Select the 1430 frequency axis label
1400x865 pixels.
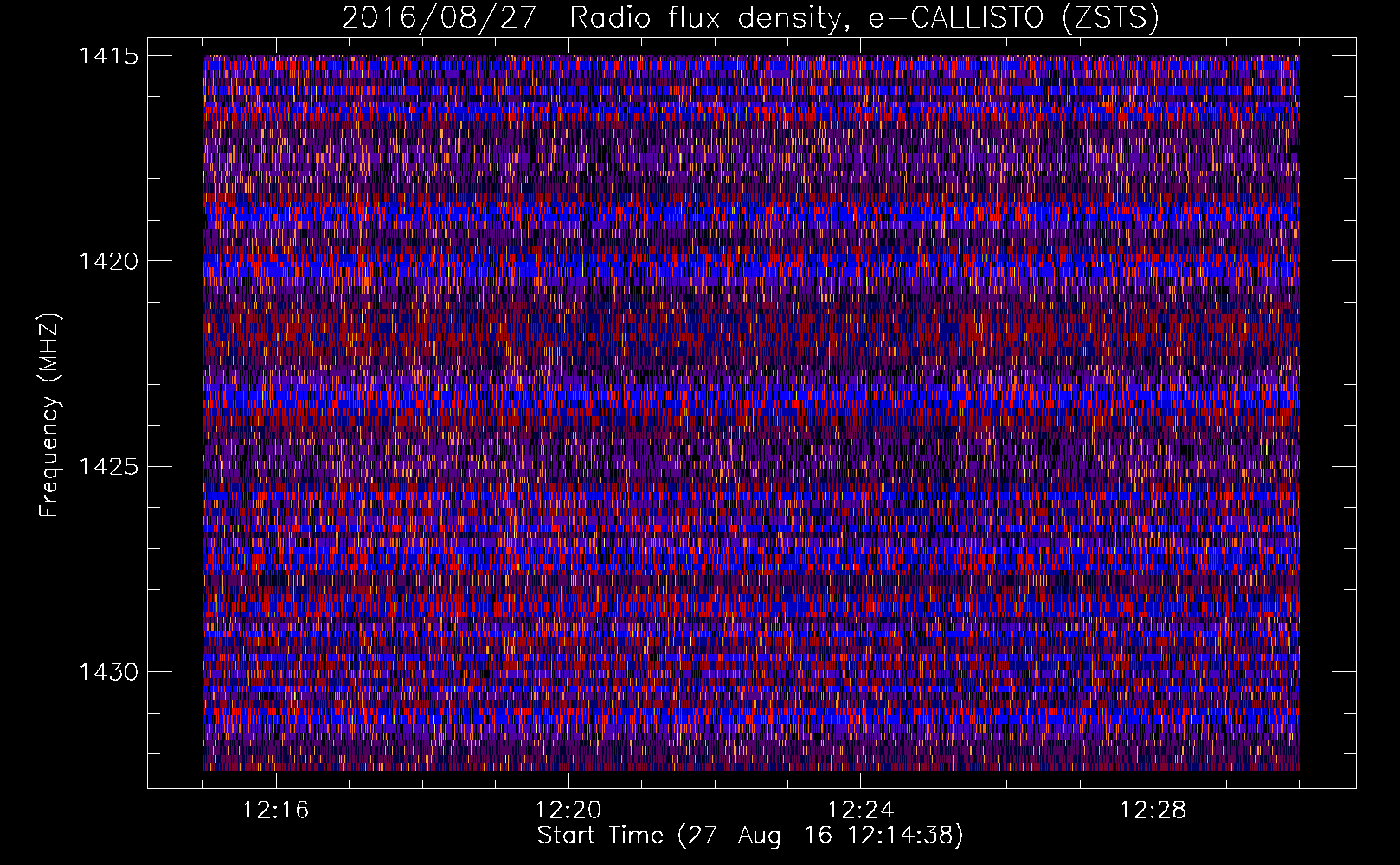click(108, 672)
